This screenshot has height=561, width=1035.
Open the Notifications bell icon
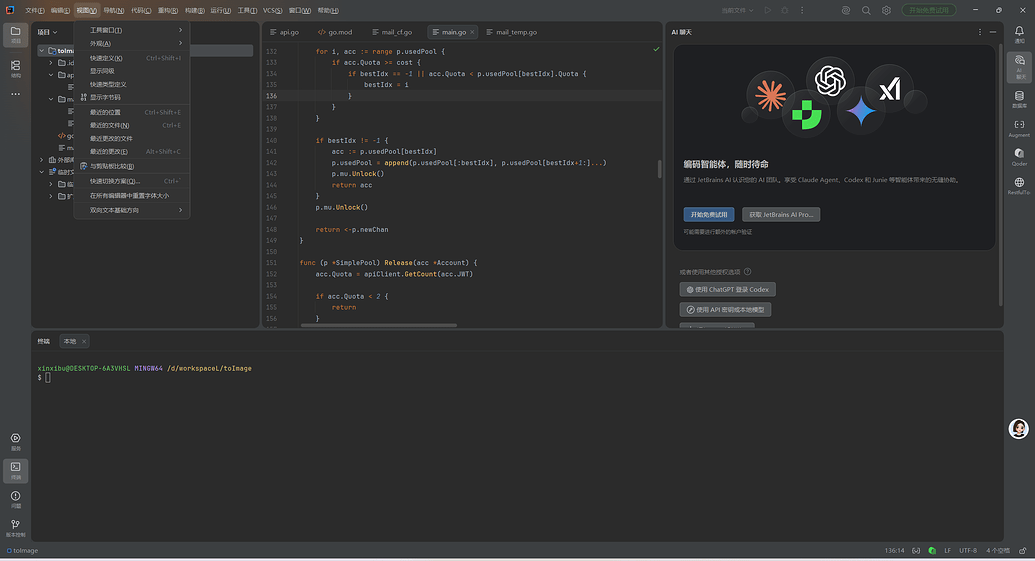(1019, 34)
